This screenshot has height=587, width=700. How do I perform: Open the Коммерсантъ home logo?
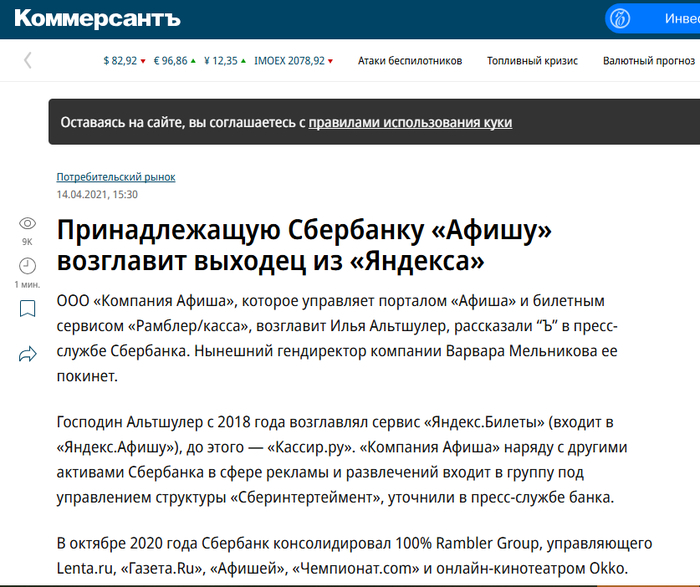click(97, 19)
